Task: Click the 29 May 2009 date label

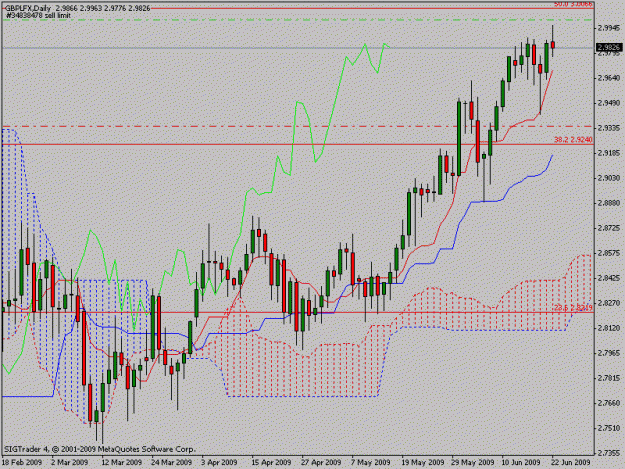Action: tap(473, 463)
